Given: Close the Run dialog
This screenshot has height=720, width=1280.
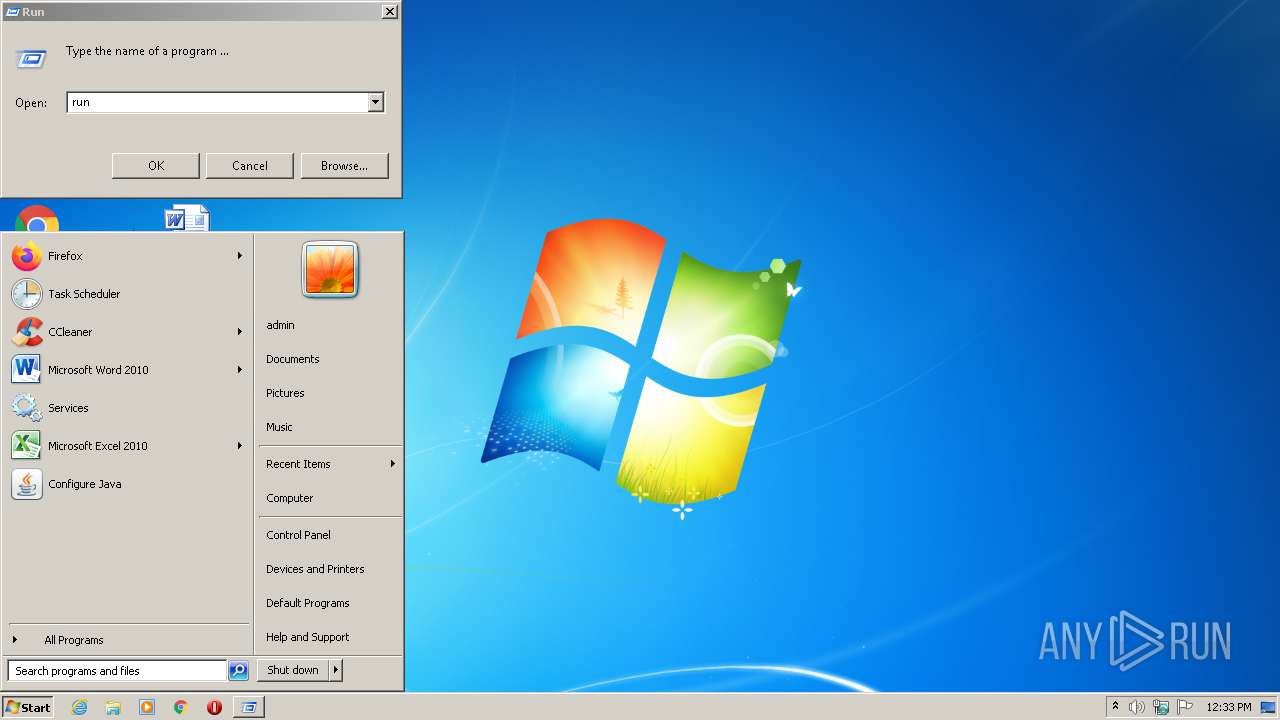Looking at the screenshot, I should [x=390, y=12].
